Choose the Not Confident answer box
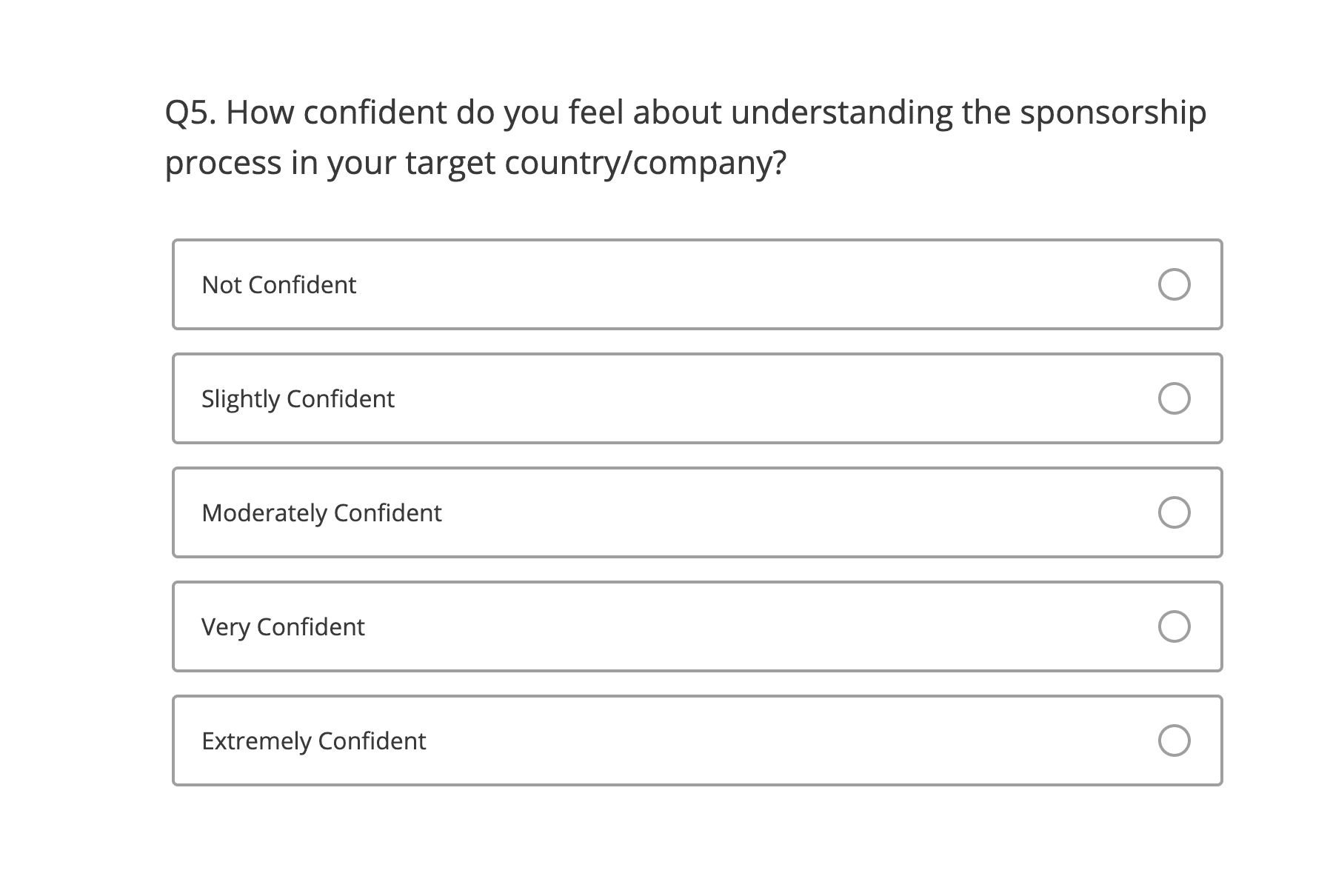The image size is (1330, 896). [697, 284]
